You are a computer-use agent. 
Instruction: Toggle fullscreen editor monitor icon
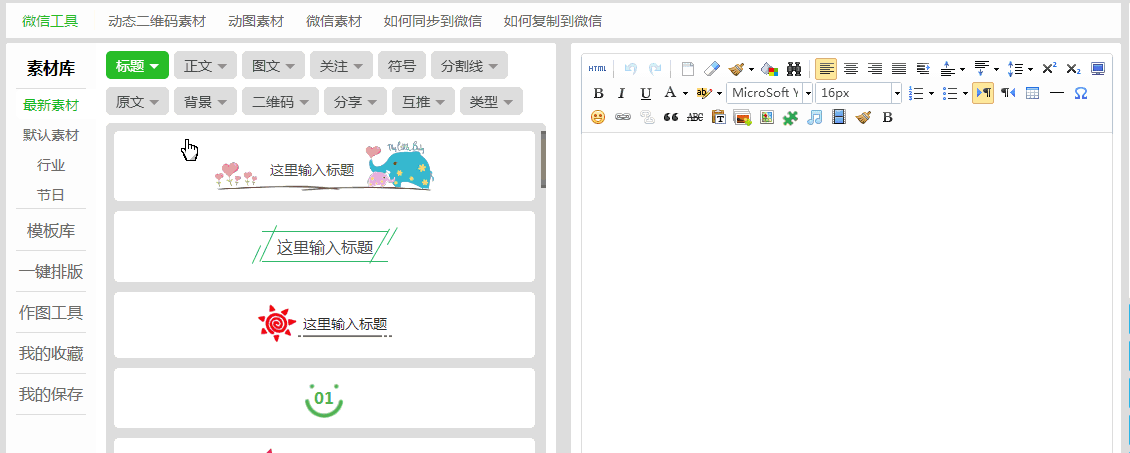(1098, 69)
